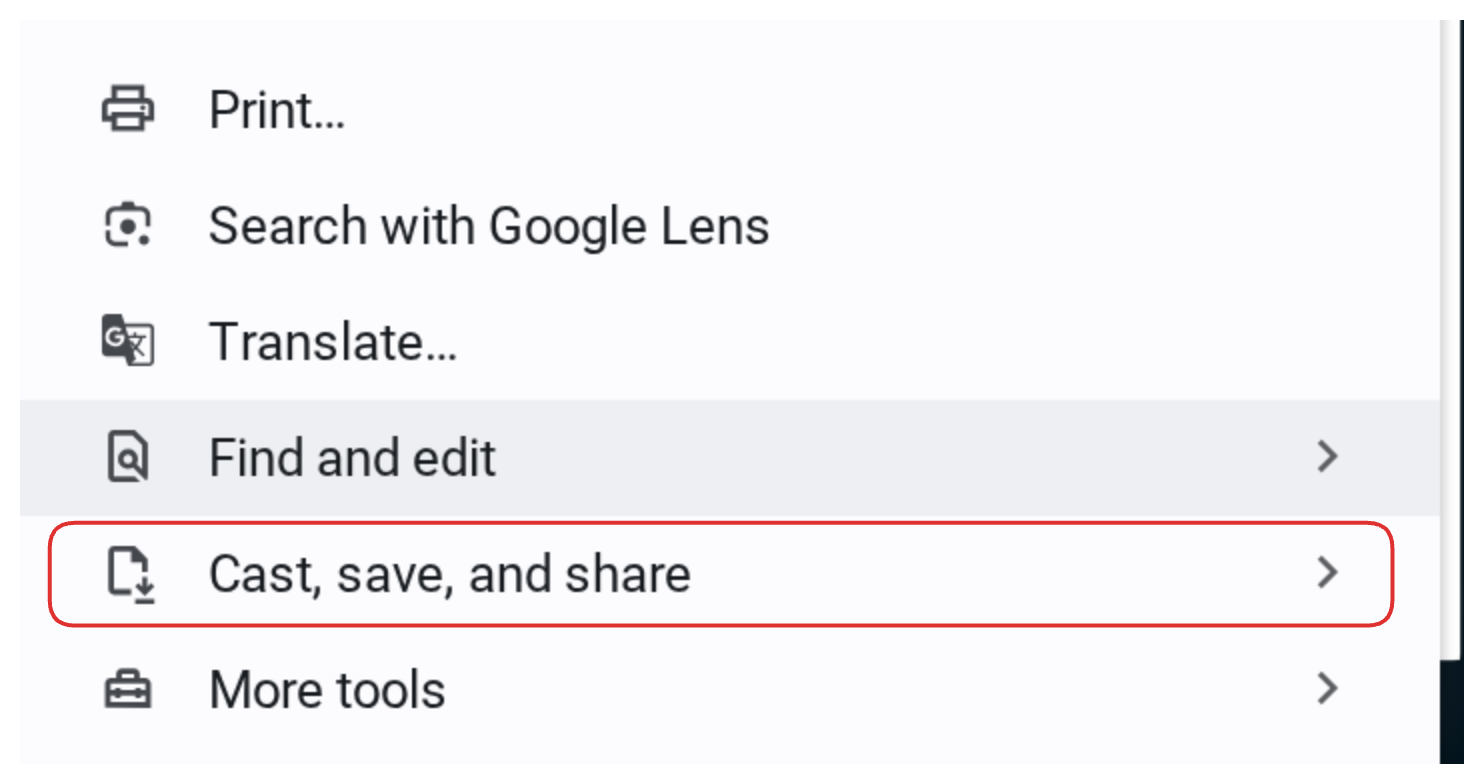Select Search with Google Lens text
Image resolution: width=1484 pixels, height=784 pixels.
click(x=488, y=225)
